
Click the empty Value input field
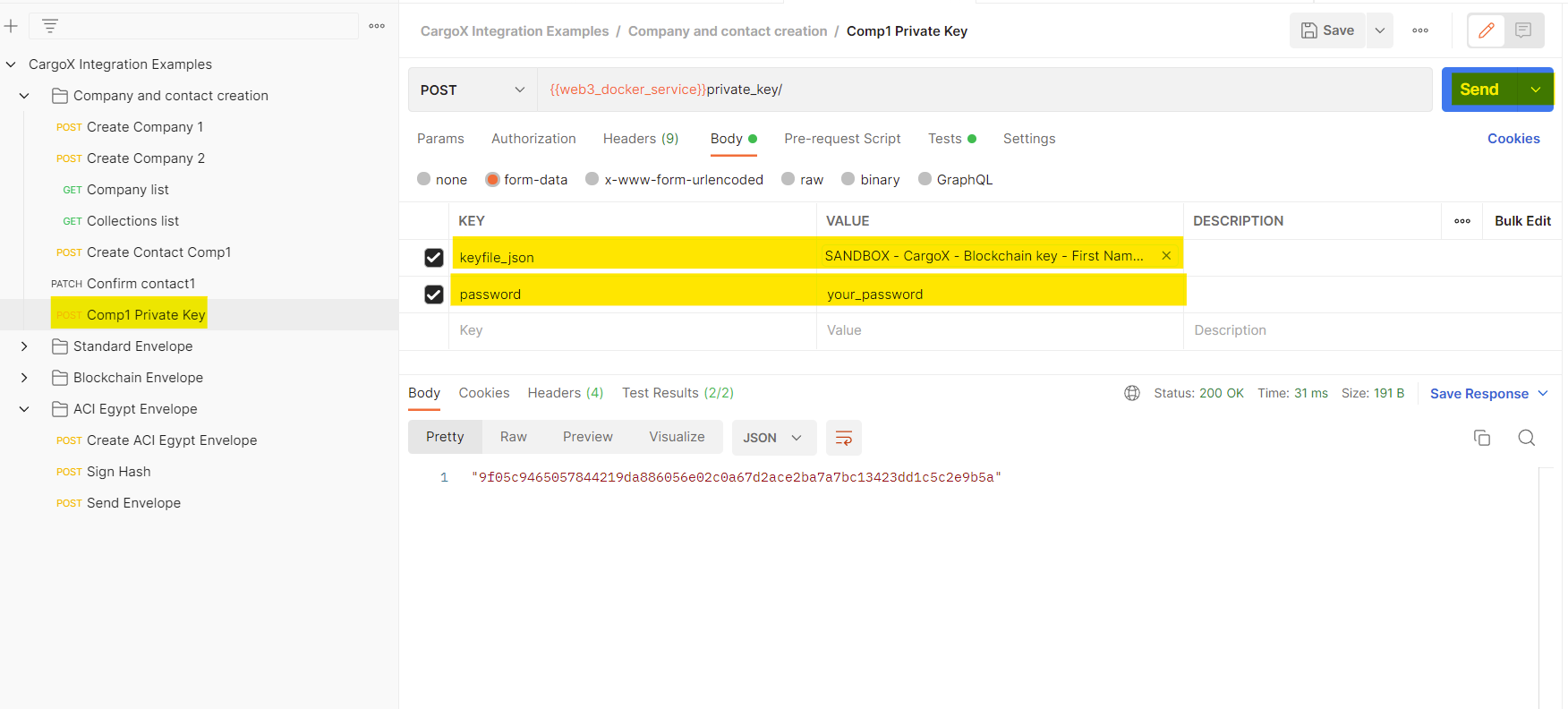[1001, 330]
